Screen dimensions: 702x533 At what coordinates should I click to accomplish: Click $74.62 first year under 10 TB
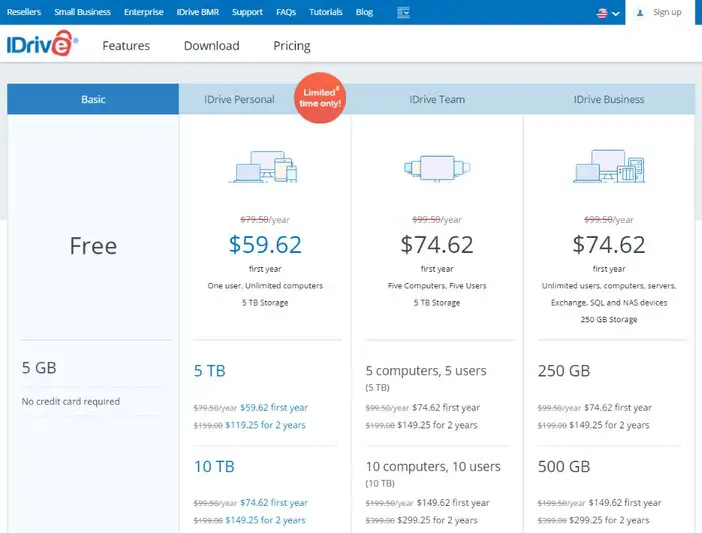tap(274, 503)
